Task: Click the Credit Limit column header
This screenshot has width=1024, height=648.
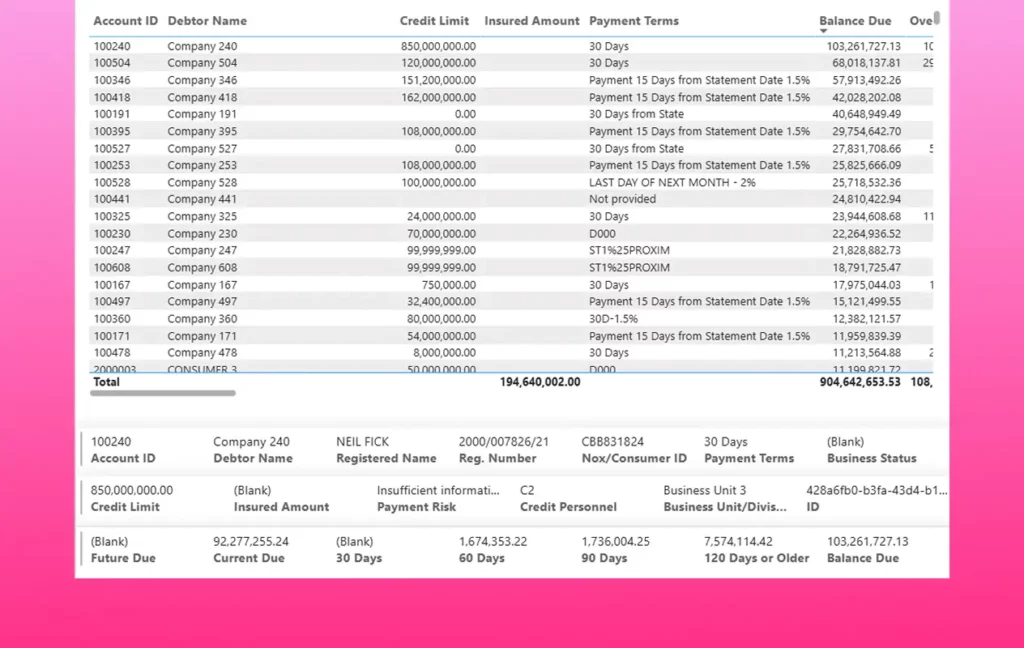Action: click(434, 21)
